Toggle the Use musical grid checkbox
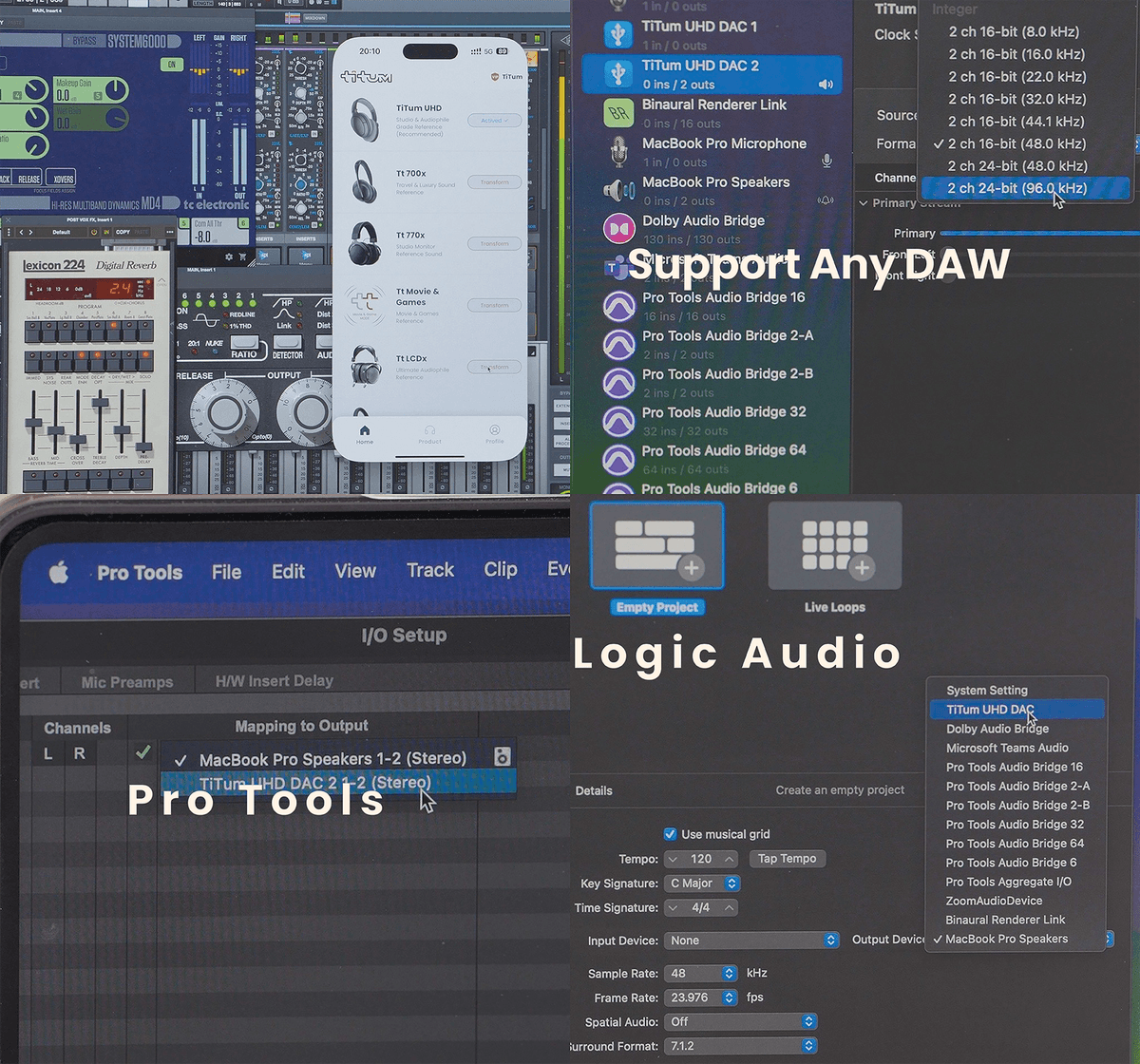This screenshot has width=1140, height=1064. click(x=671, y=834)
